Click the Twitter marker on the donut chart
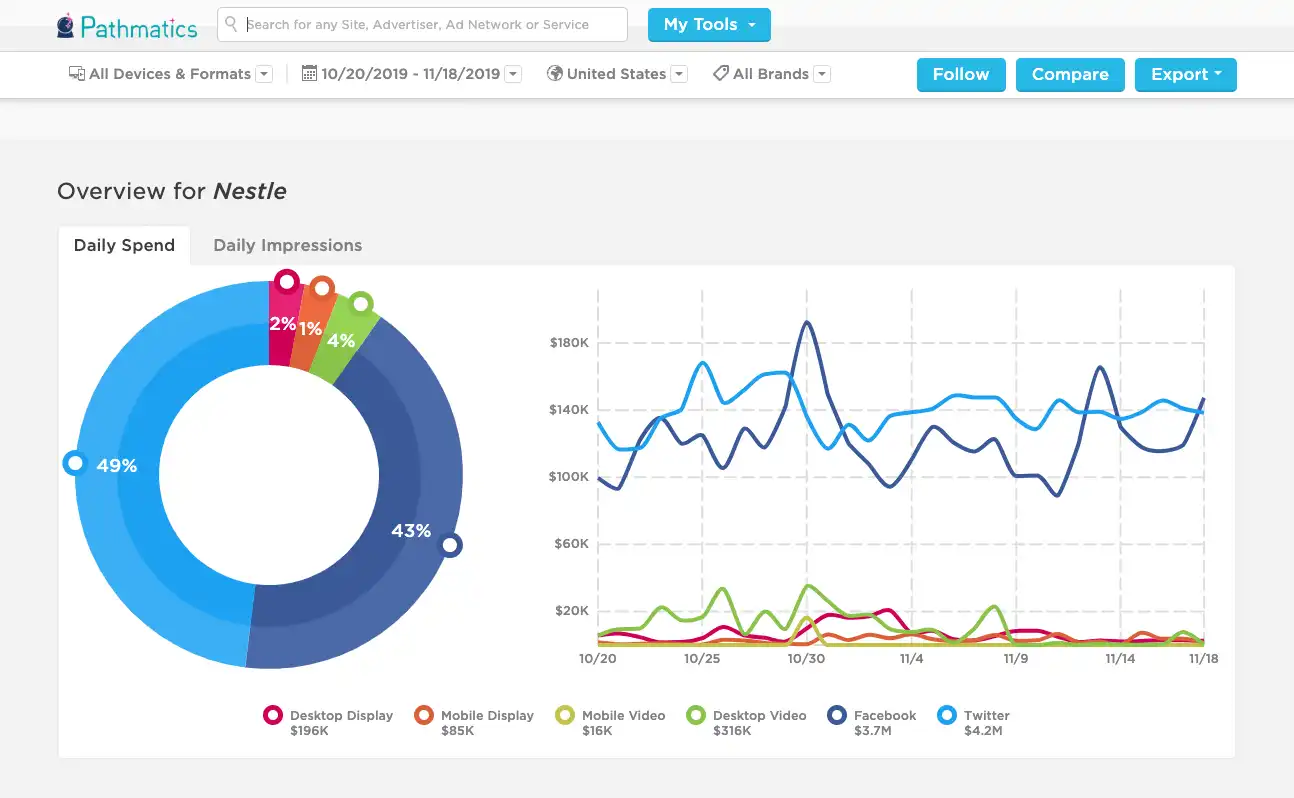 click(x=74, y=463)
